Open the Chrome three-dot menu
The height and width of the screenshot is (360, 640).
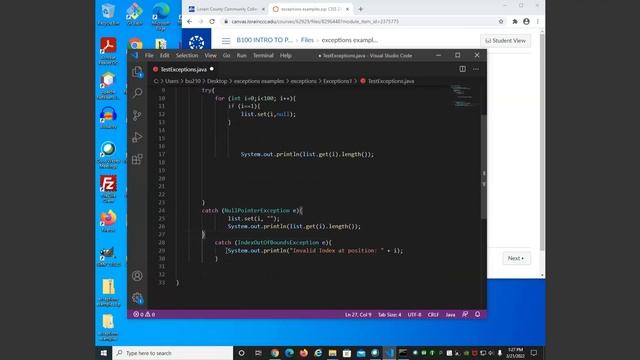click(538, 21)
